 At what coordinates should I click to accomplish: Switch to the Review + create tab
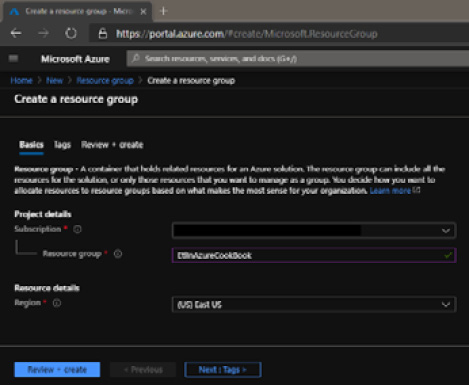(x=112, y=145)
